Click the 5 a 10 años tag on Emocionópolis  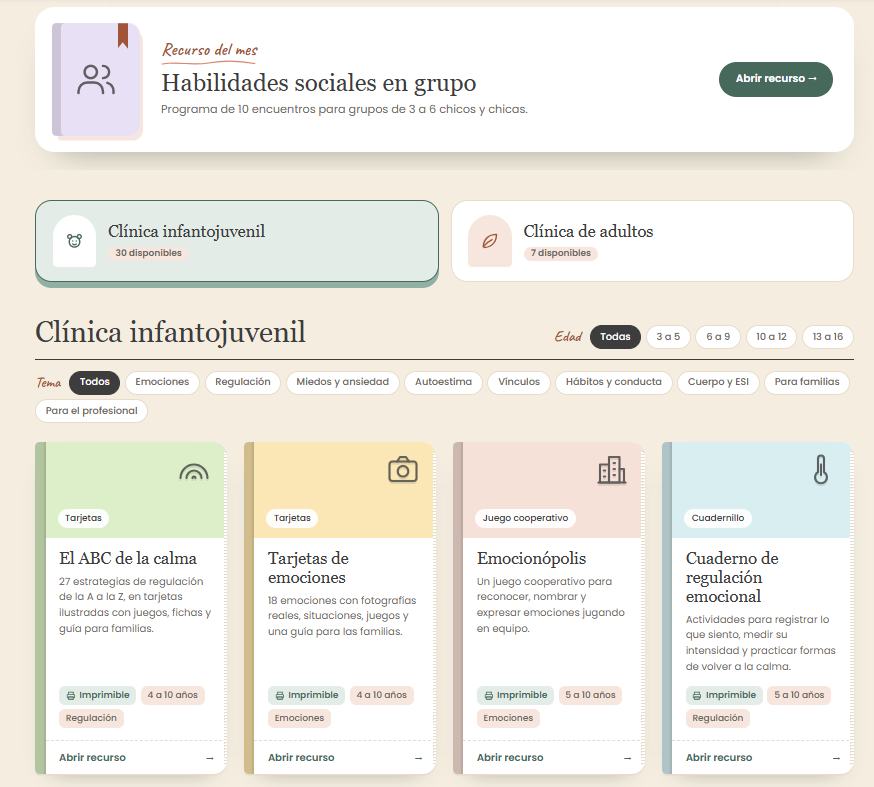click(x=590, y=695)
